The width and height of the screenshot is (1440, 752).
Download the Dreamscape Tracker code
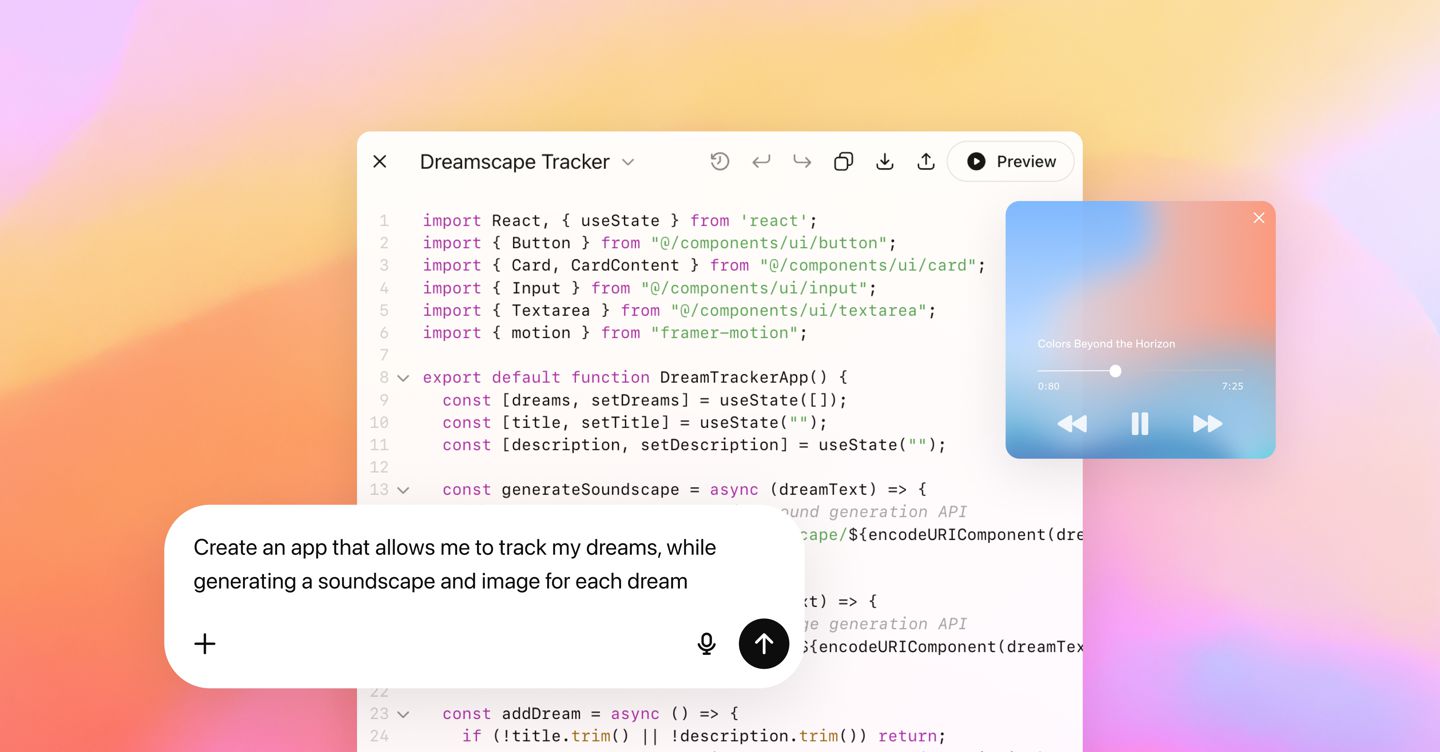click(885, 162)
